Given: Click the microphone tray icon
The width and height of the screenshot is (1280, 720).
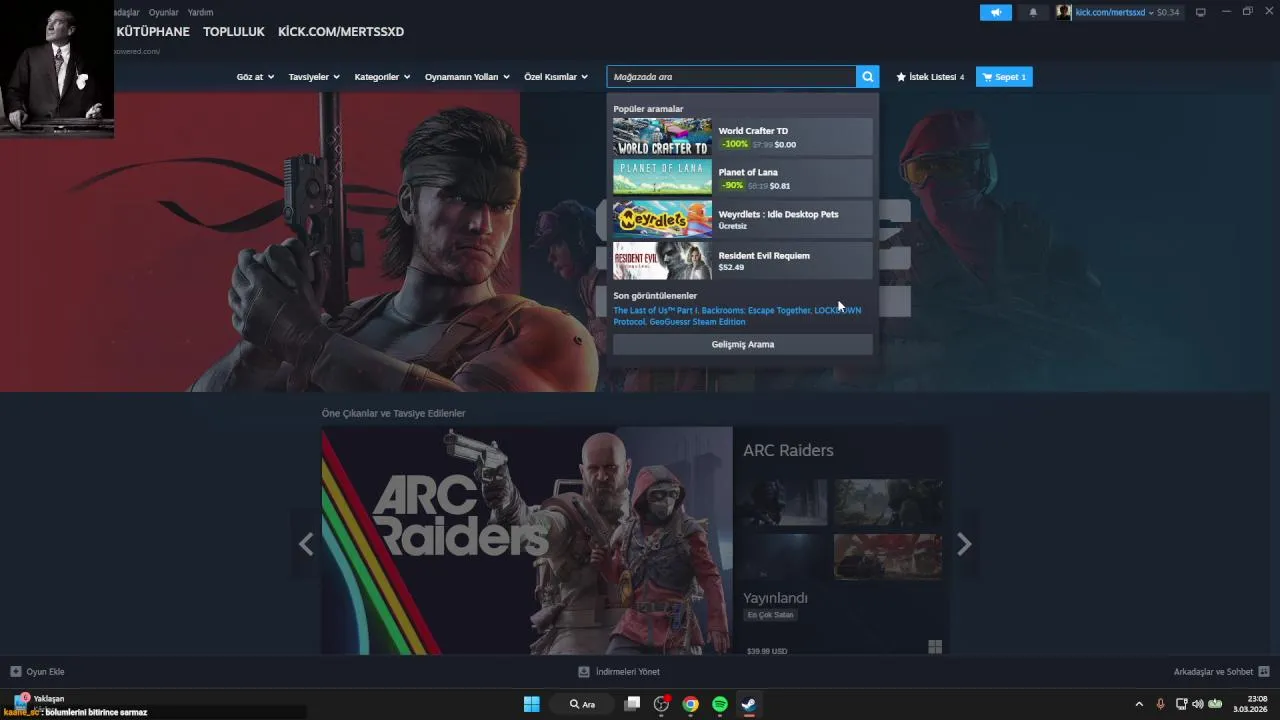Looking at the screenshot, I should point(1160,704).
